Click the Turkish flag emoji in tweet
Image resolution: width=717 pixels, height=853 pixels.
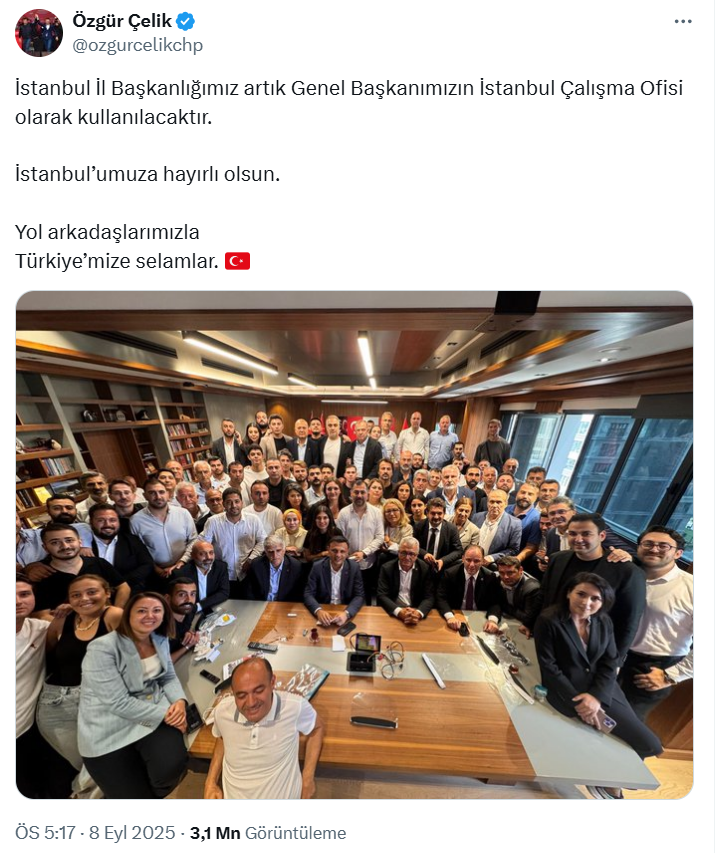(x=237, y=261)
